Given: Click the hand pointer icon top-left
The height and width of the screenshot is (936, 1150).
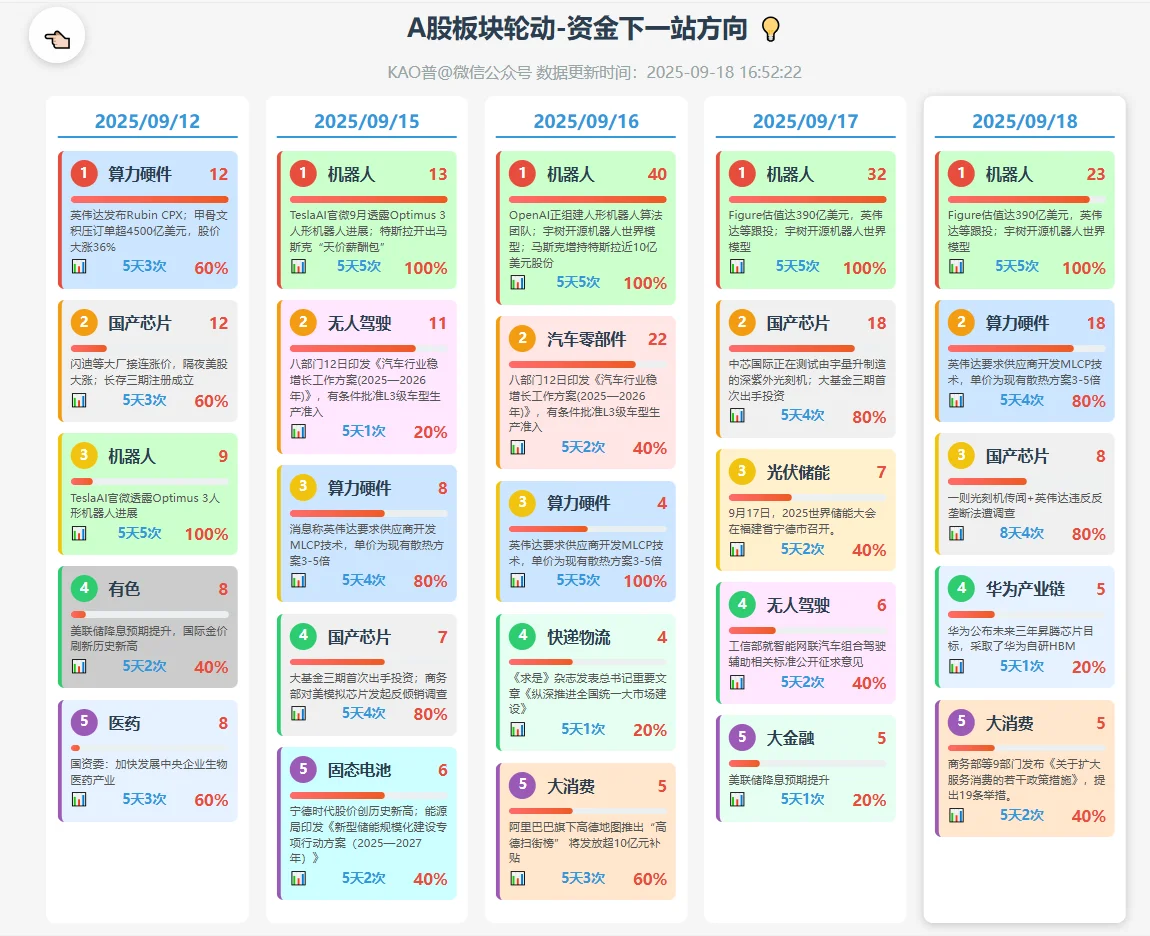Looking at the screenshot, I should click(x=57, y=36).
